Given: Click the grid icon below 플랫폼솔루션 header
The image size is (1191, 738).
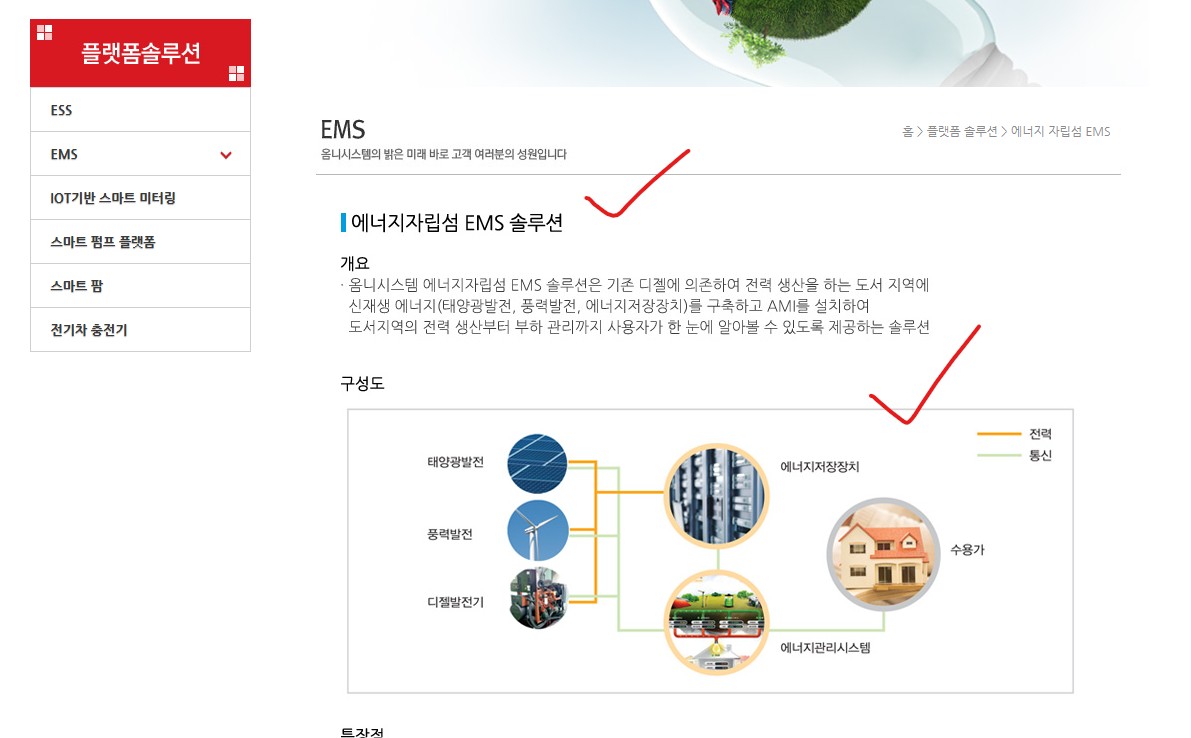Looking at the screenshot, I should pyautogui.click(x=236, y=74).
